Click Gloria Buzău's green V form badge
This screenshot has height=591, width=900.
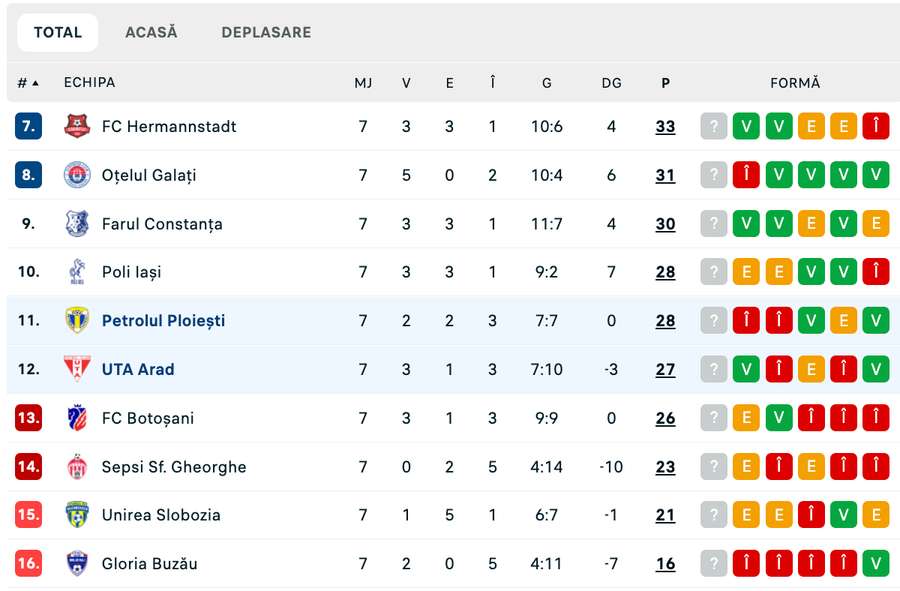[875, 563]
